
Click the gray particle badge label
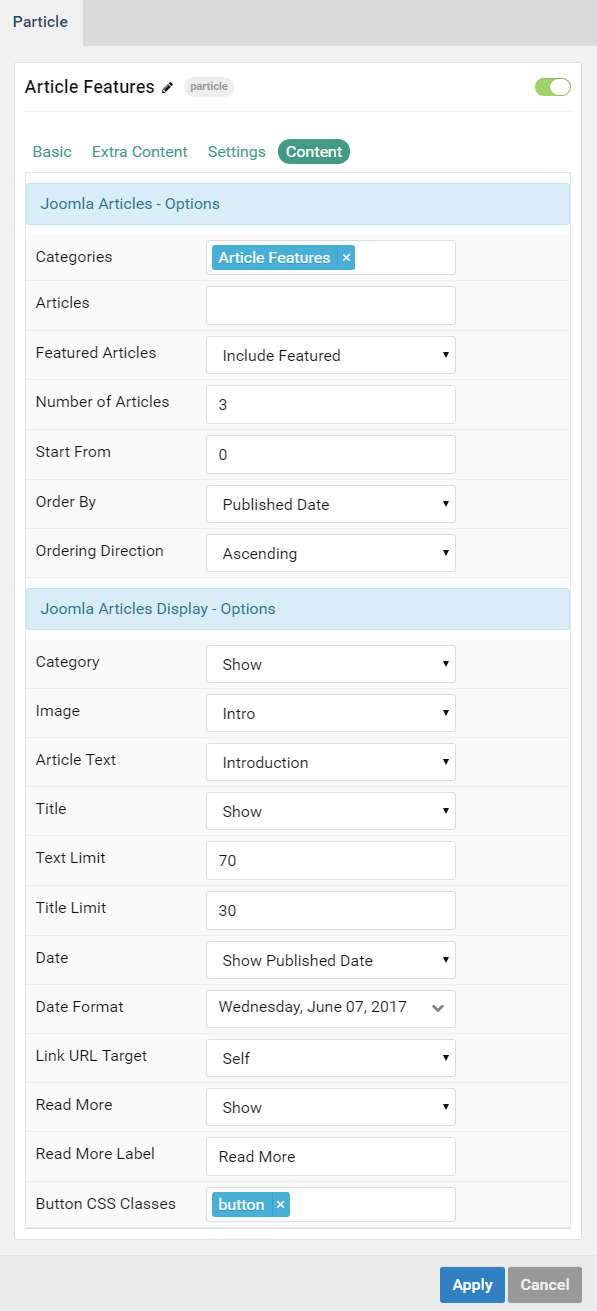point(209,87)
